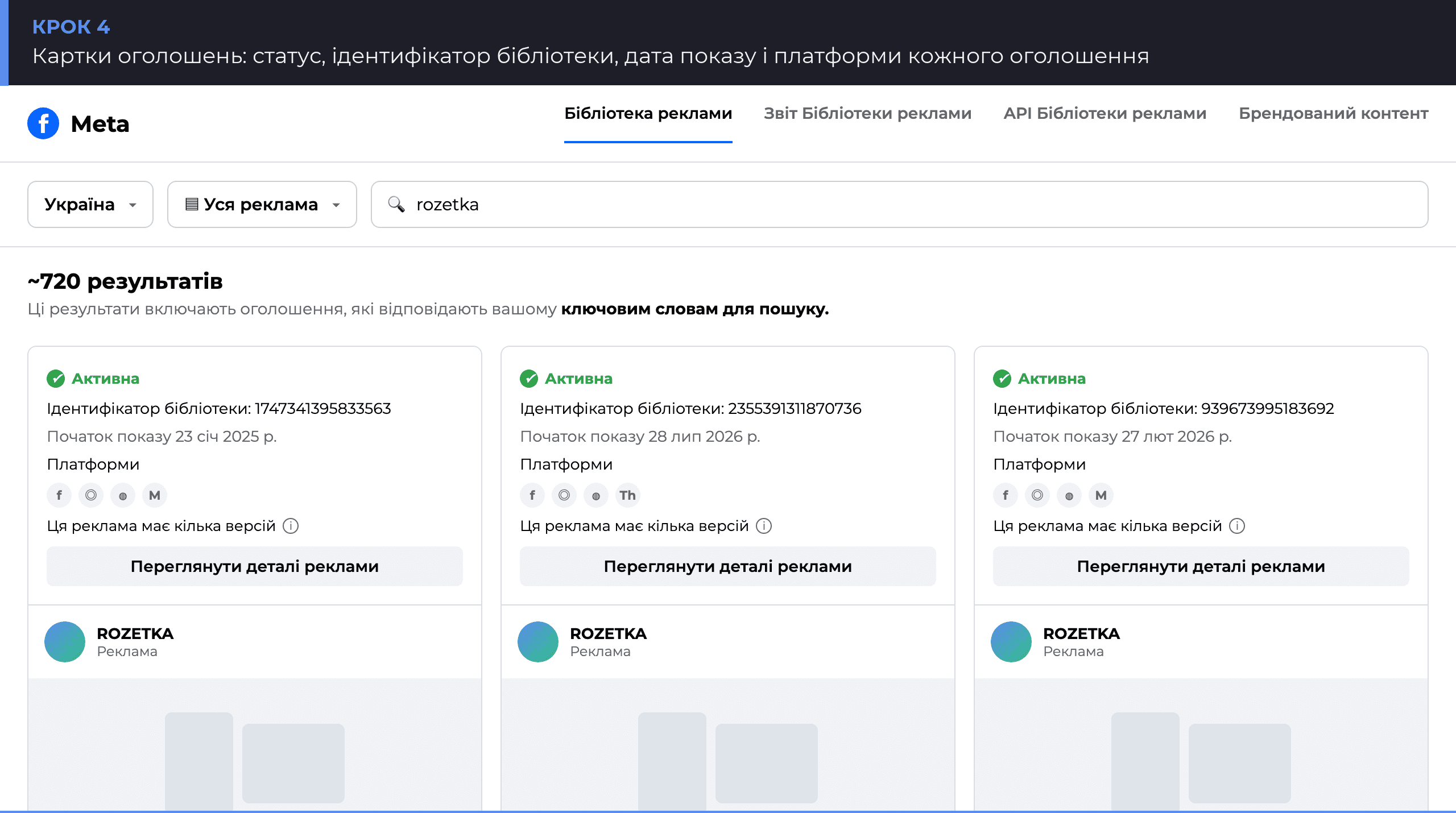
Task: Open the ad creative preview in the 1747341395833563 card
Action: click(x=255, y=745)
